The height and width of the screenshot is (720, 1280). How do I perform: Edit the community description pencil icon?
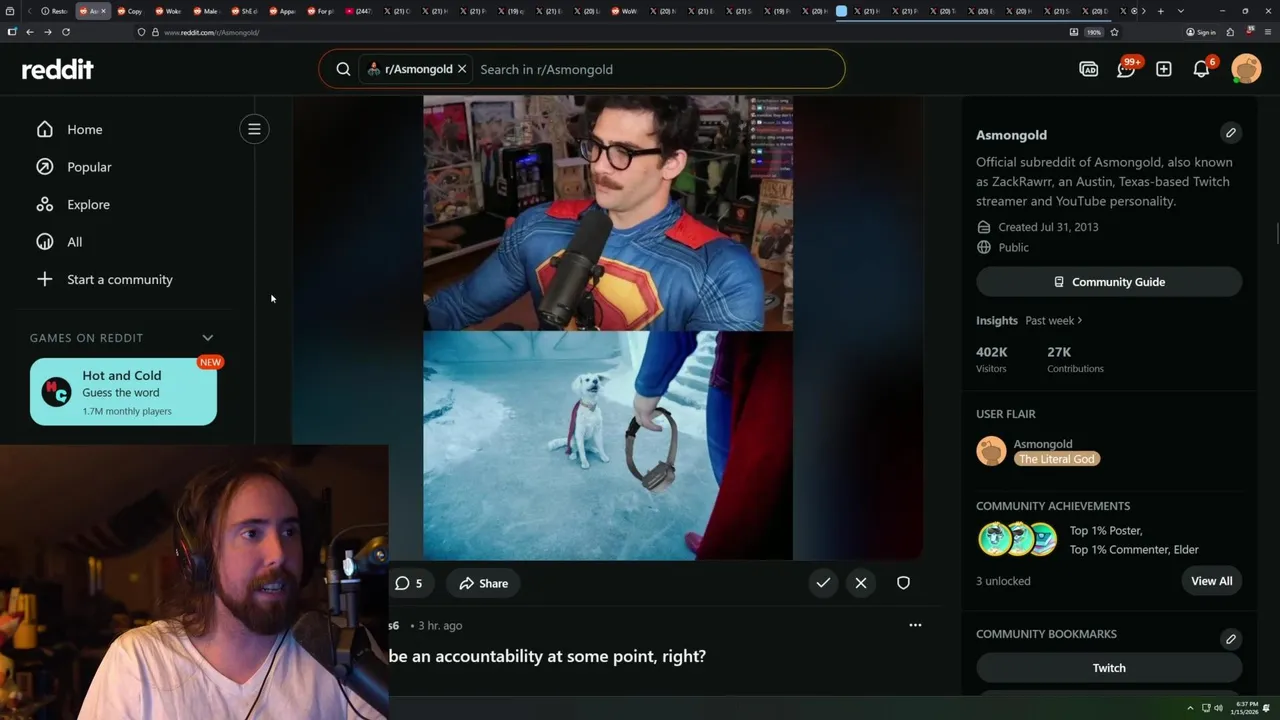pos(1231,133)
